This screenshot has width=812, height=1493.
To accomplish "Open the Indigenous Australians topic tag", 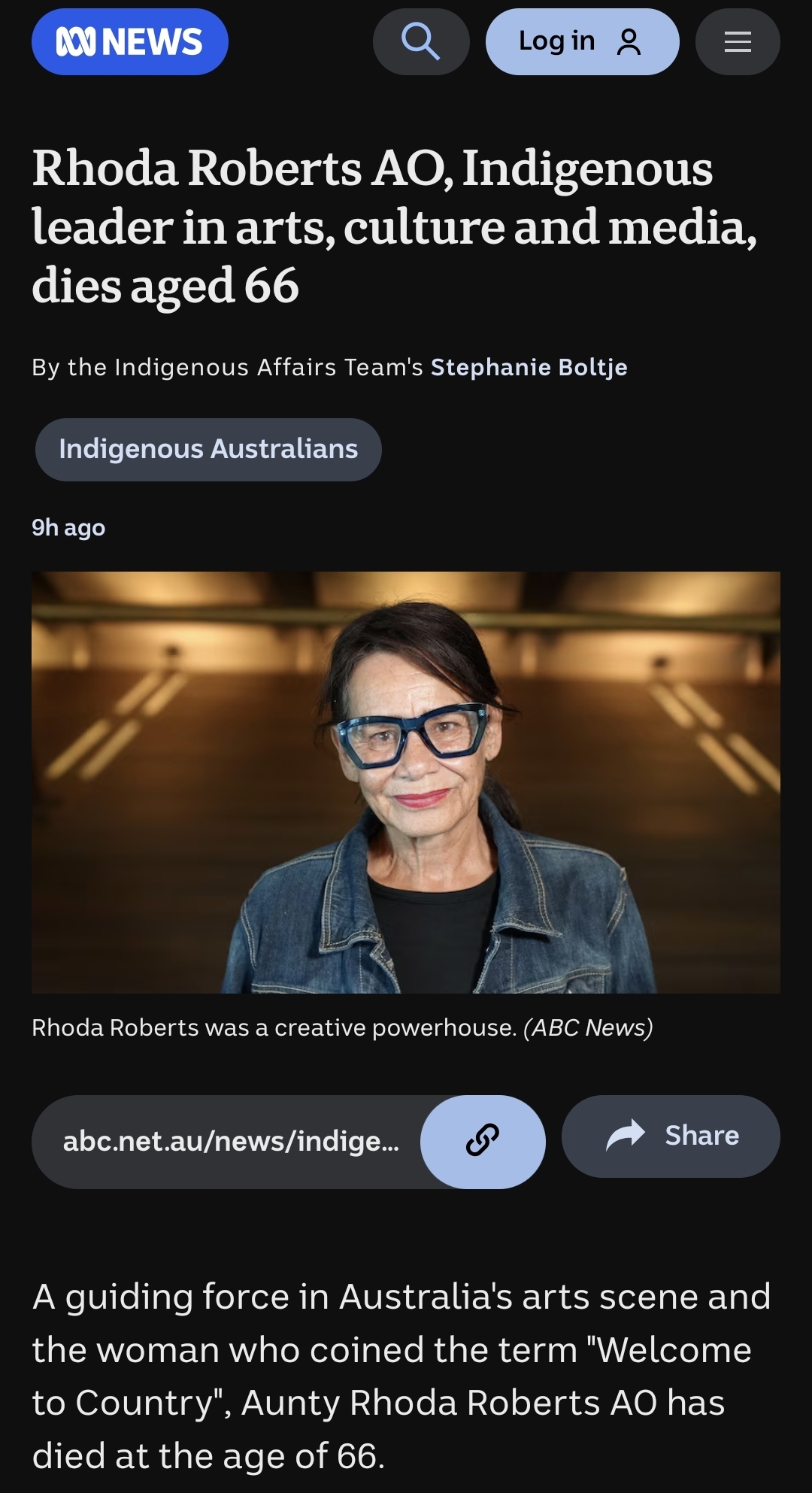I will tap(208, 449).
